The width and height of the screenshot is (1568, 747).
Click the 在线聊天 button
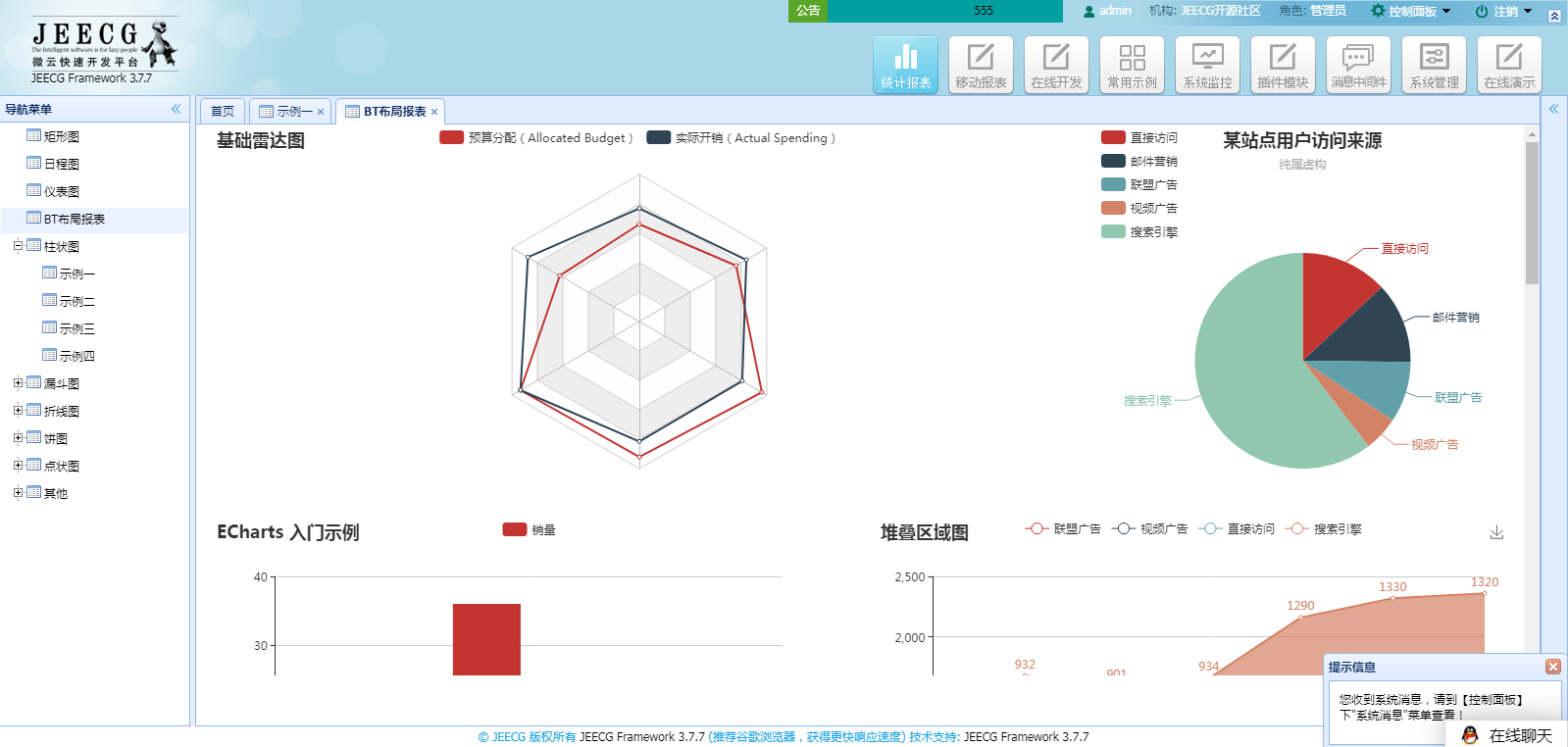pos(1507,735)
